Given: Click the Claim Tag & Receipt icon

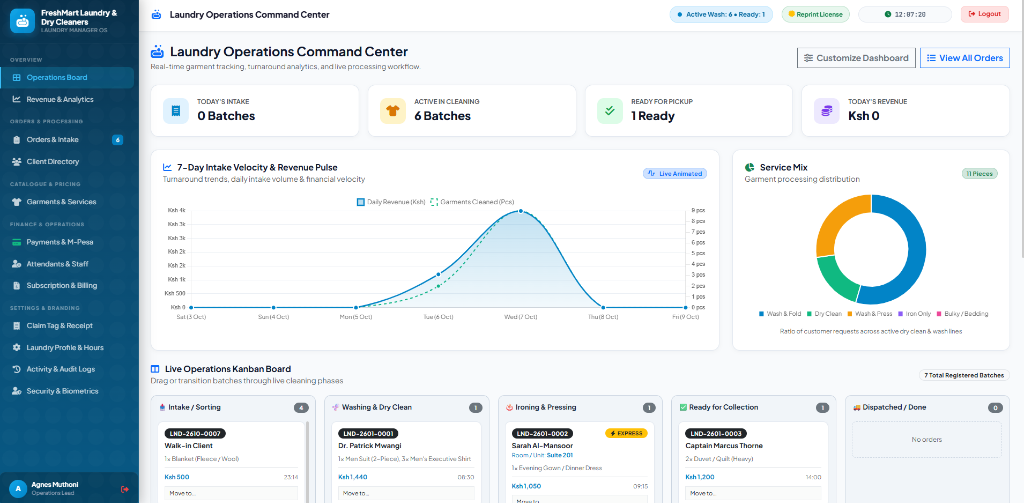Looking at the screenshot, I should pos(16,326).
